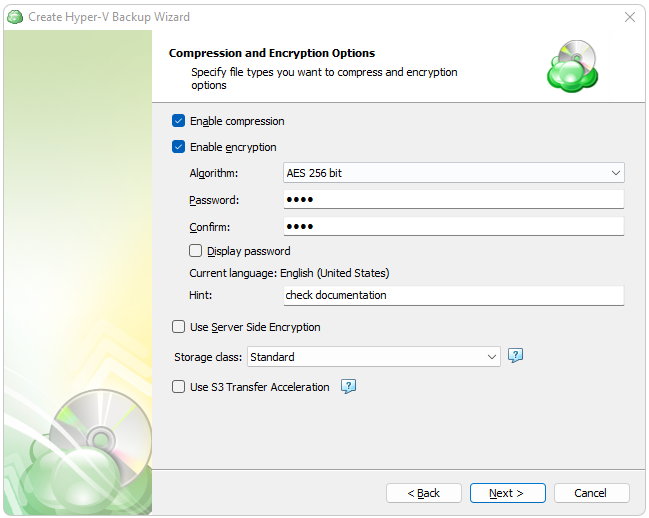Click into the Confirm password field
The height and width of the screenshot is (518, 649).
454,226
